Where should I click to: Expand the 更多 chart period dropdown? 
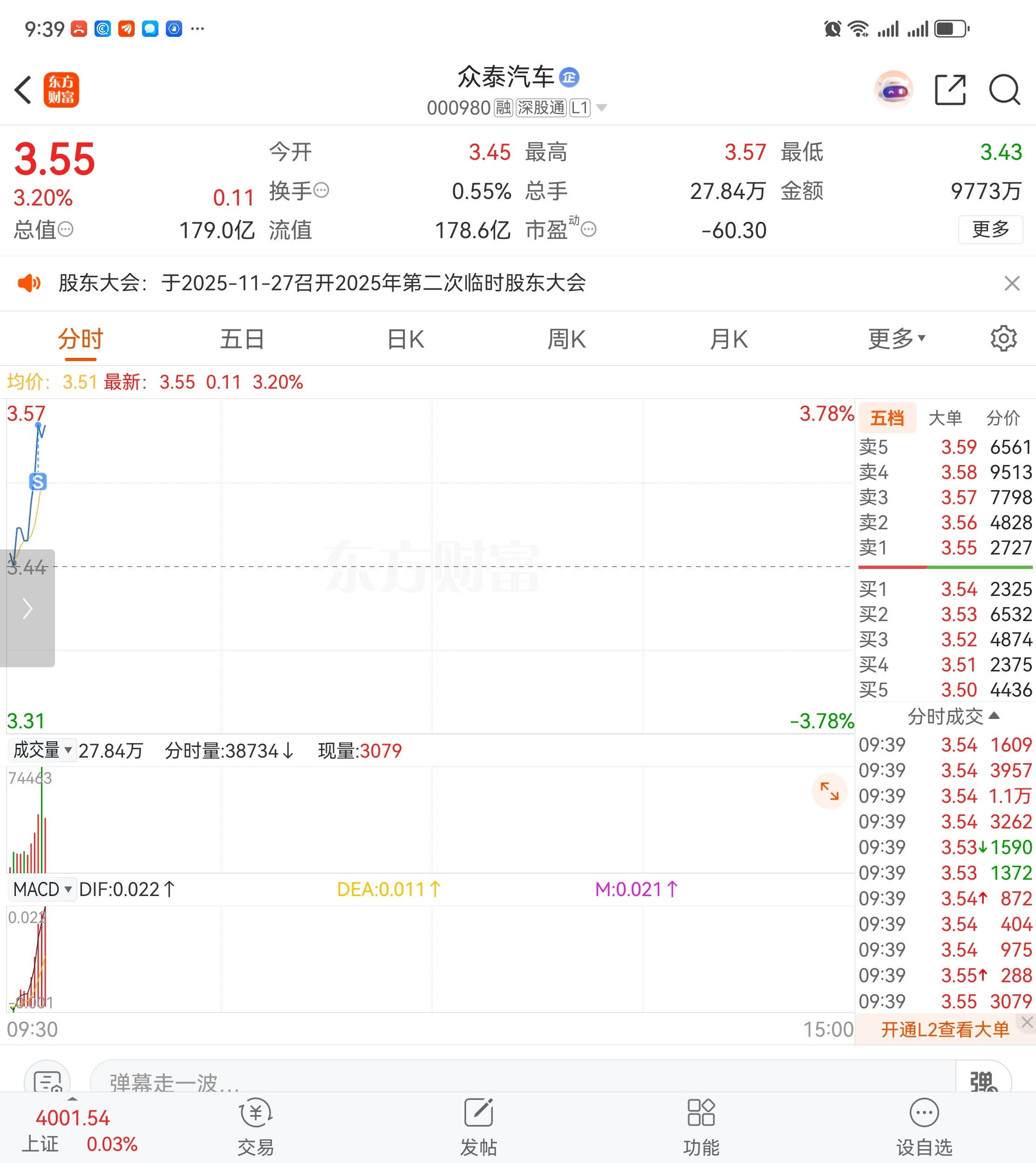(x=897, y=339)
